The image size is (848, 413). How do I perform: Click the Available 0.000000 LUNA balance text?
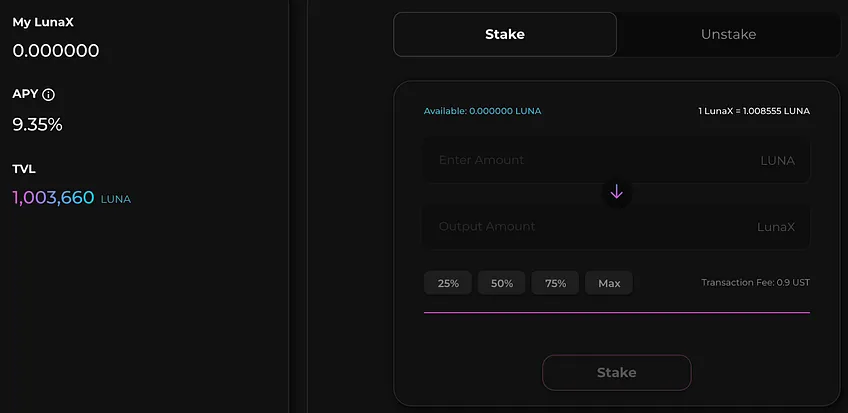(482, 111)
